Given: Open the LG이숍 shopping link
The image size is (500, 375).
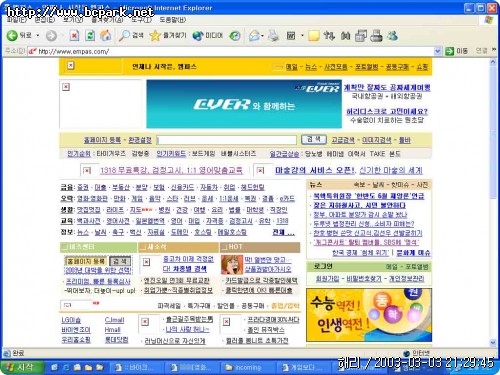Looking at the screenshot, I should coord(71,320).
